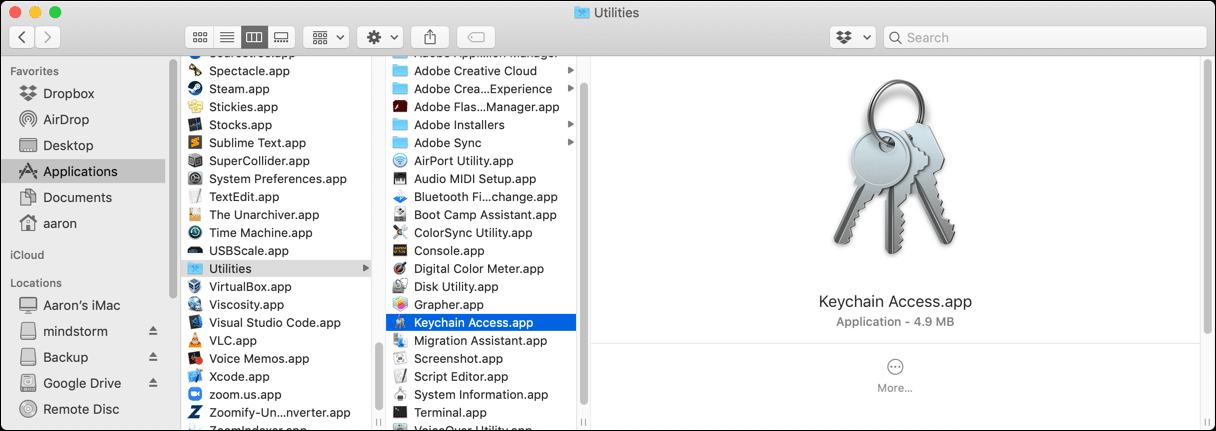Select Disk Utility.app in the list
The width and height of the screenshot is (1216, 431).
[456, 286]
